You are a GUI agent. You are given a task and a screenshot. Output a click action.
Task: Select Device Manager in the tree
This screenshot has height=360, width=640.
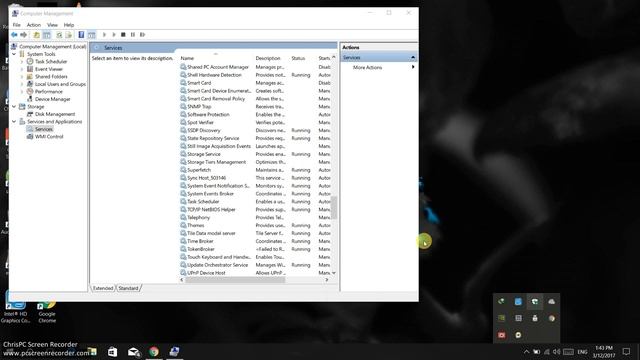pos(52,99)
